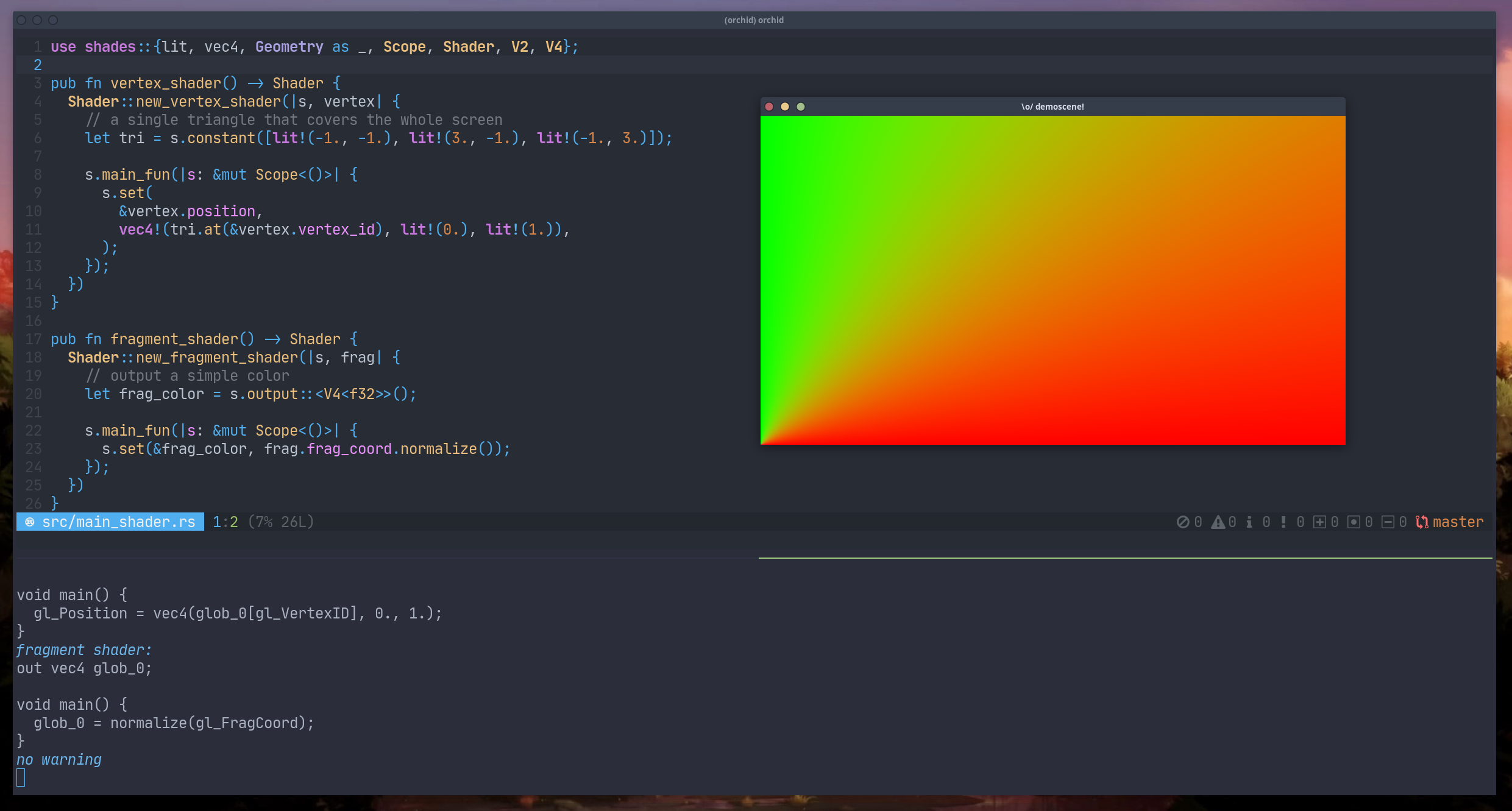Screen dimensions: 1512x811
Task: Click the warning triangle icon in statusline
Action: click(1217, 522)
